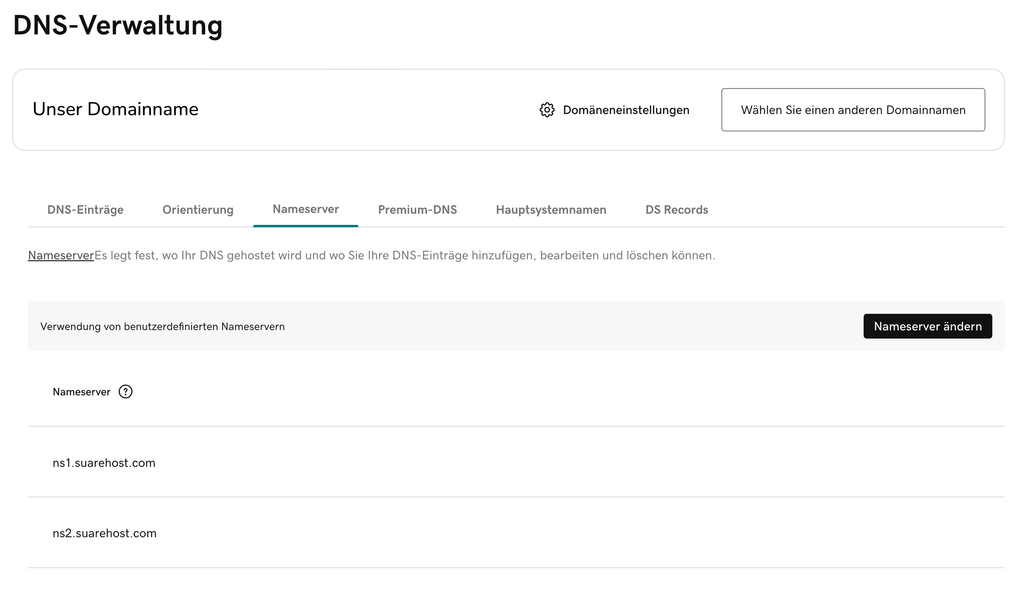Viewport: 1024px width, 589px height.
Task: Click the question mark help icon next to Nameserver
Action: [125, 392]
